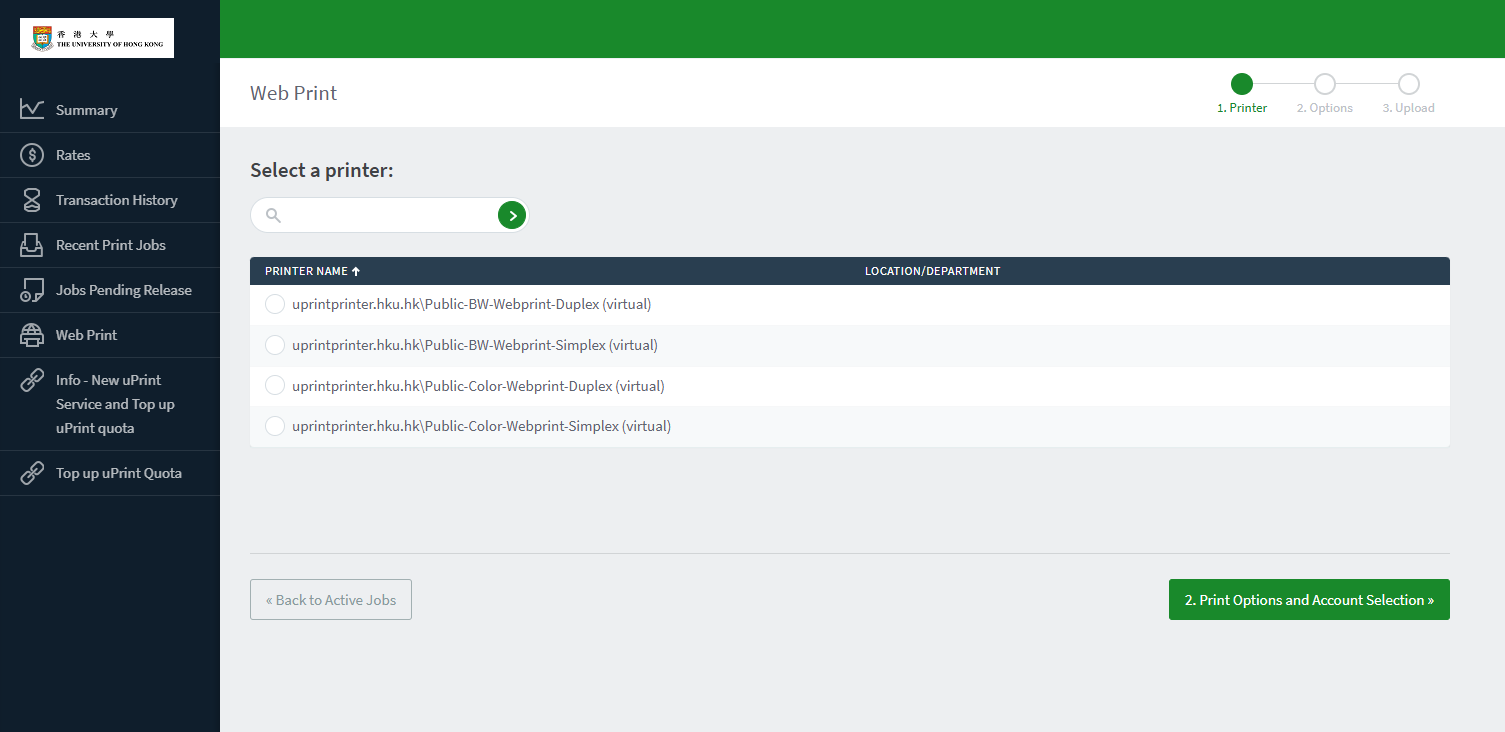This screenshot has width=1505, height=732.
Task: Open the Transaction History menu item
Action: [116, 200]
